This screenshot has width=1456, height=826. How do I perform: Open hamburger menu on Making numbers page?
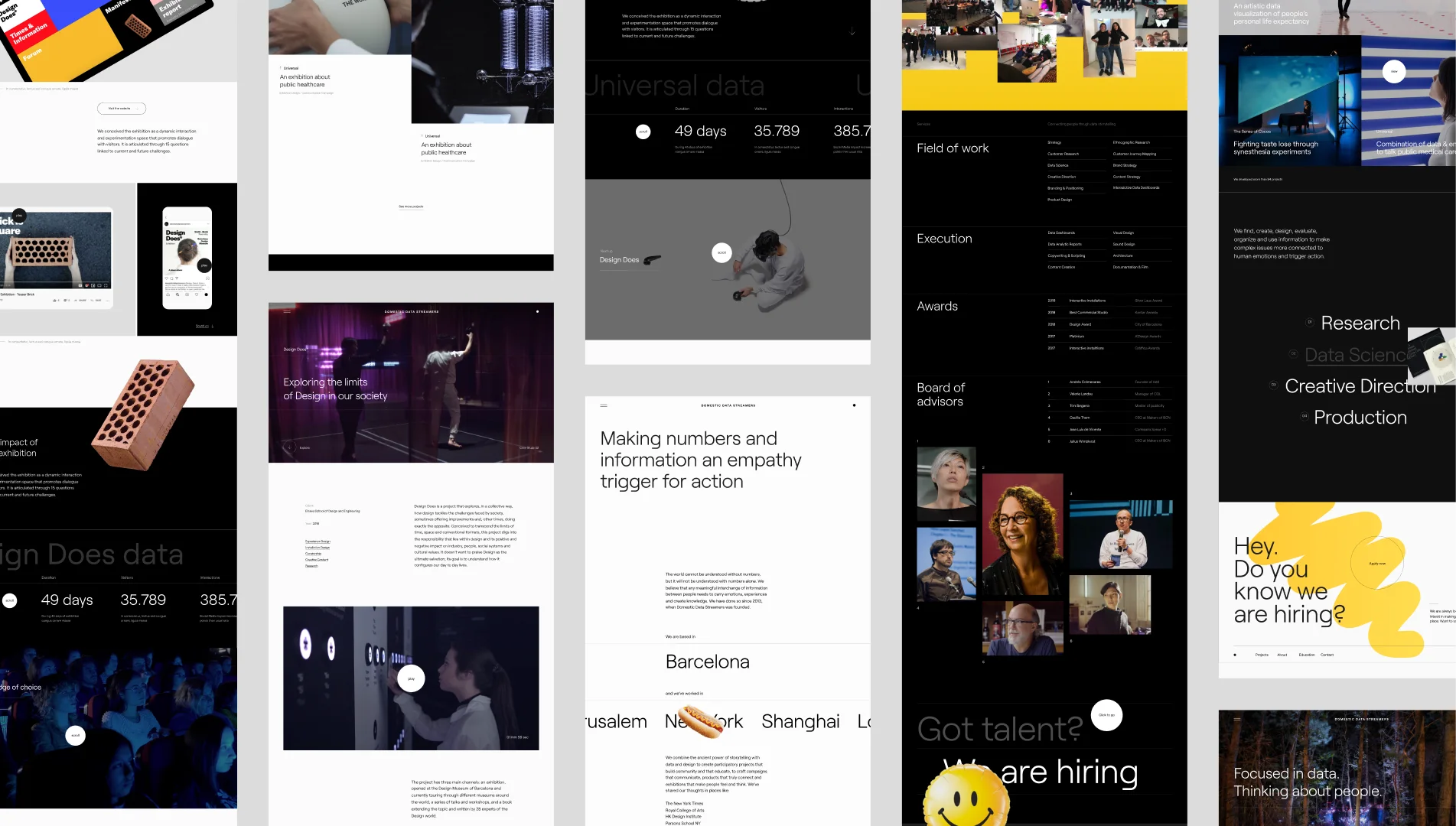click(604, 405)
